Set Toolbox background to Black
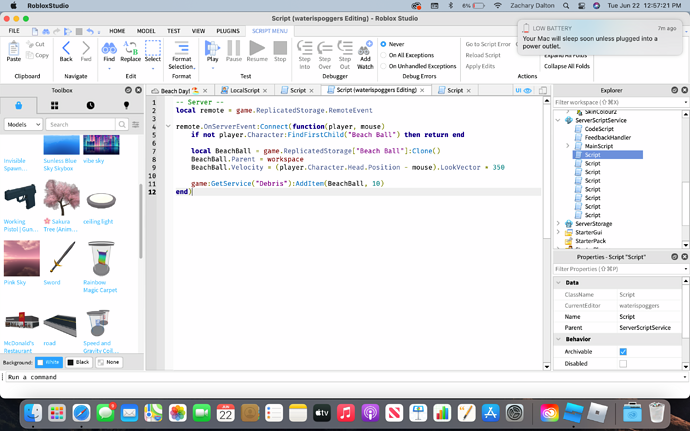 point(79,362)
